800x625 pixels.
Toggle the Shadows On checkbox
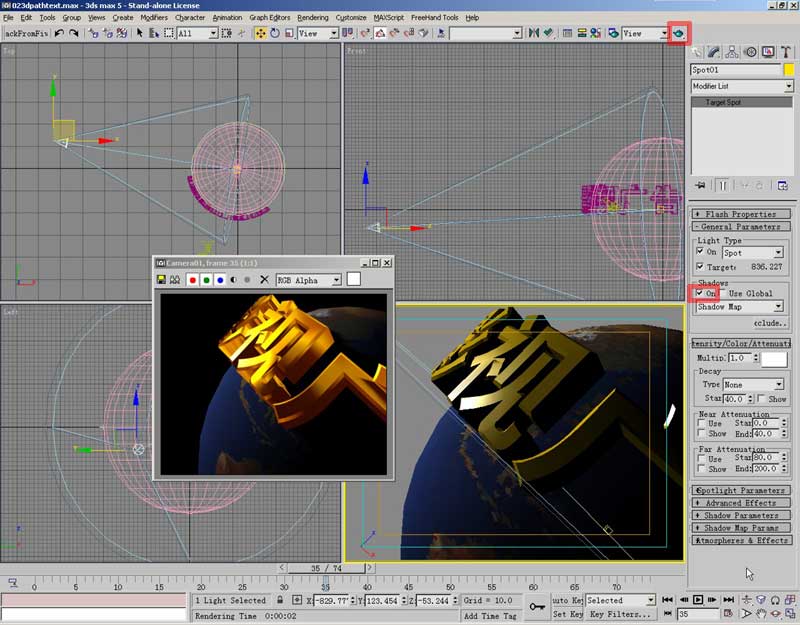pos(700,294)
